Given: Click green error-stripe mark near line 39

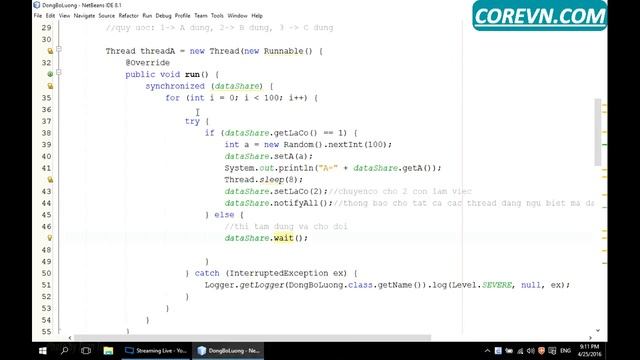Looking at the screenshot, I should click(604, 144).
